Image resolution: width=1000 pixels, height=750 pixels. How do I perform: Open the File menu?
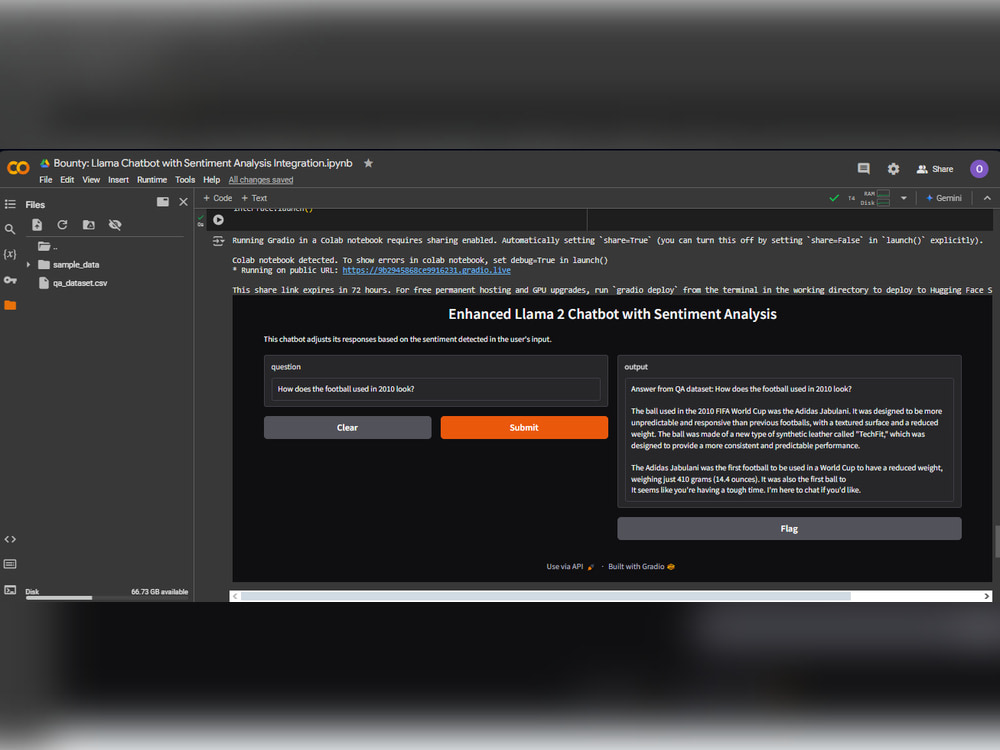[x=45, y=180]
